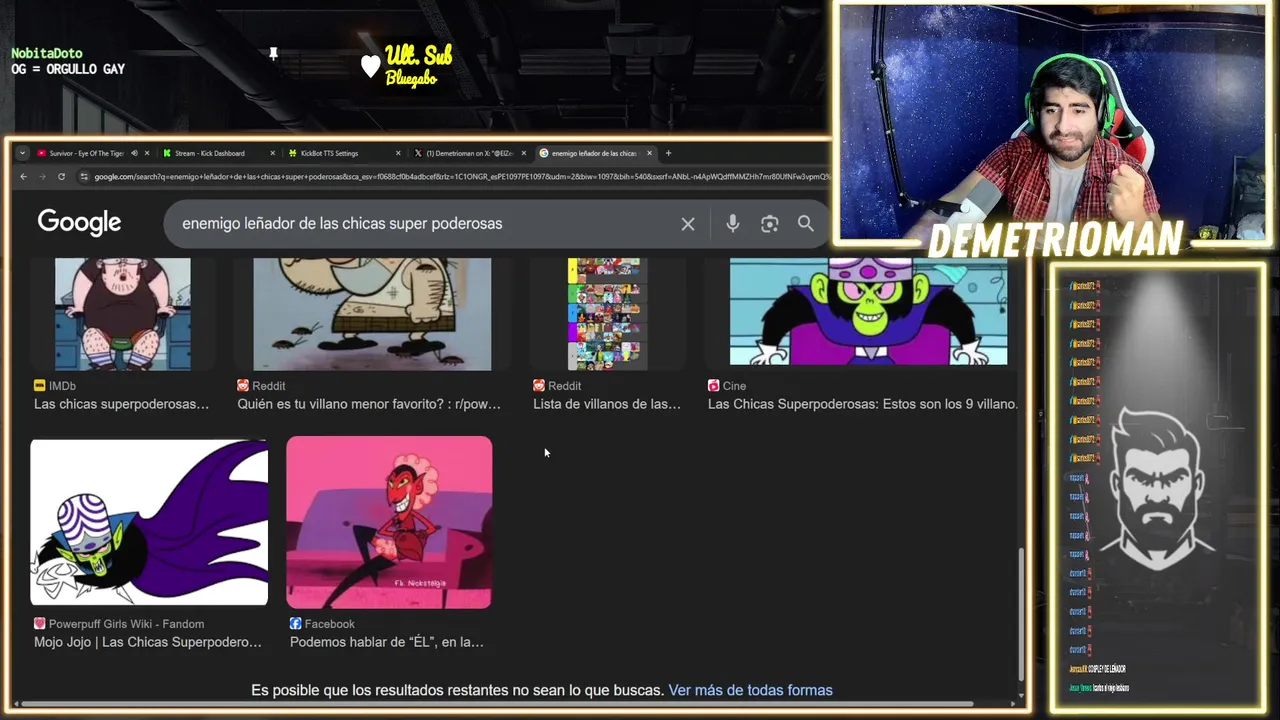
Task: Open the tab search dropdown arrow
Action: tap(22, 153)
